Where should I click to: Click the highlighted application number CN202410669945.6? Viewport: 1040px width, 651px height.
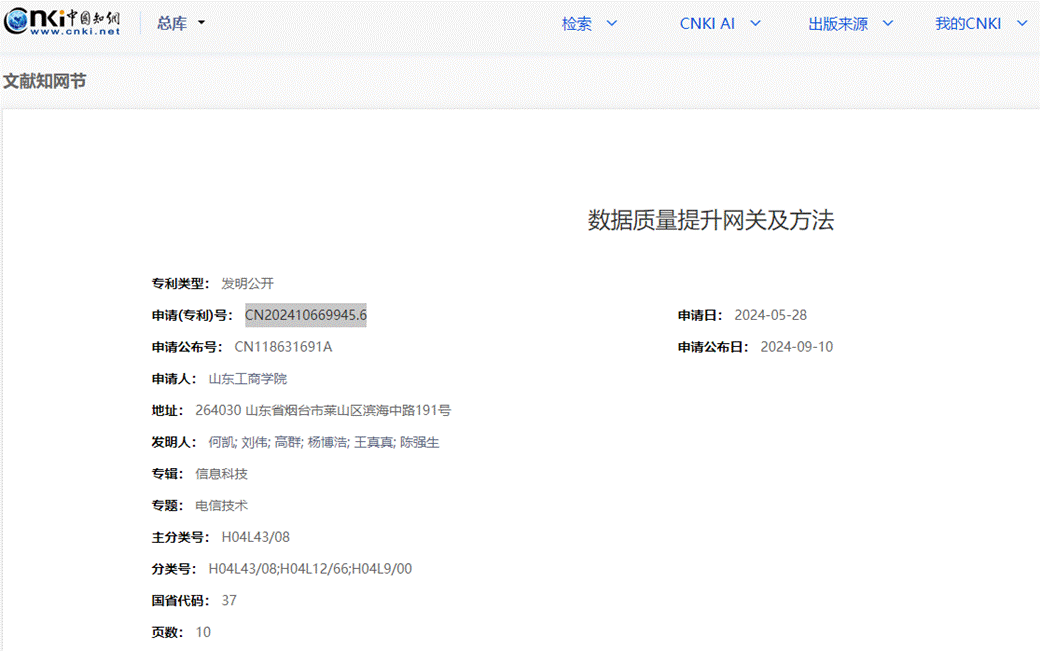[x=305, y=315]
